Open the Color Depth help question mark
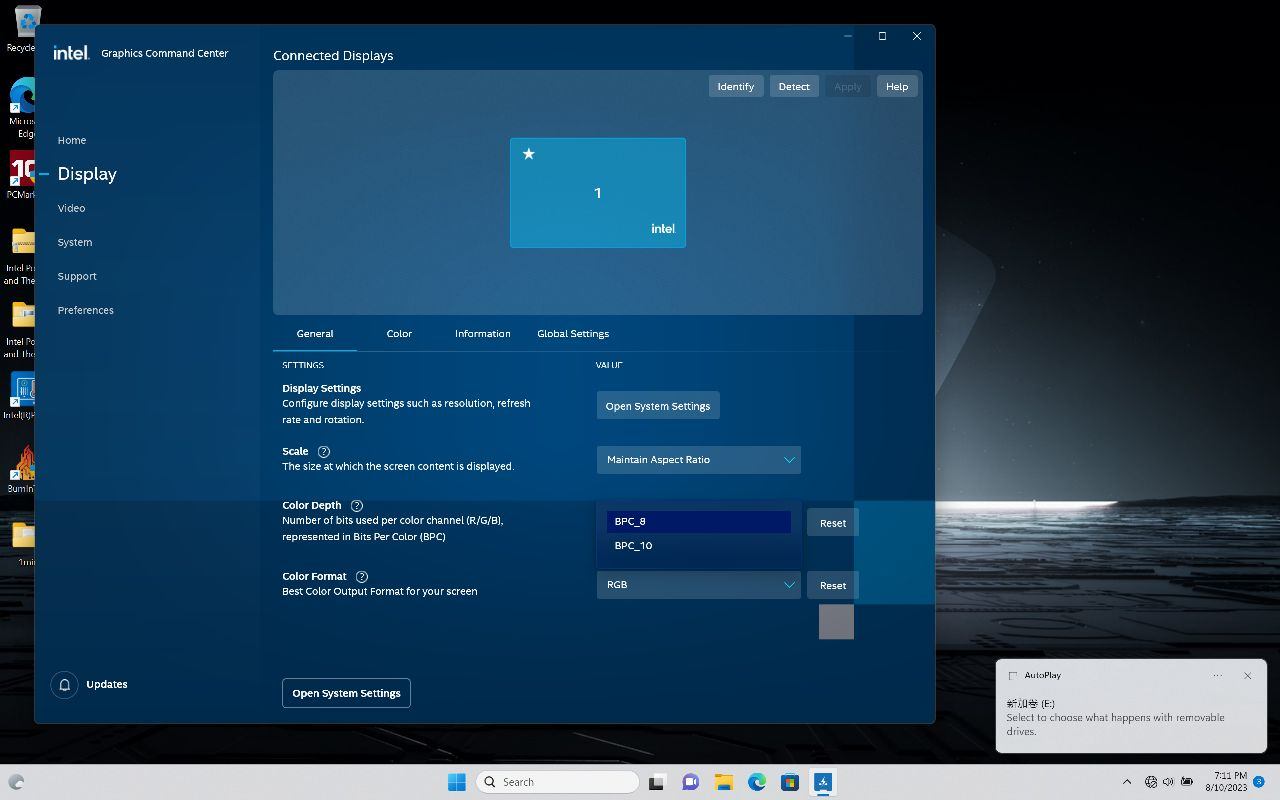This screenshot has height=800, width=1280. coord(357,506)
